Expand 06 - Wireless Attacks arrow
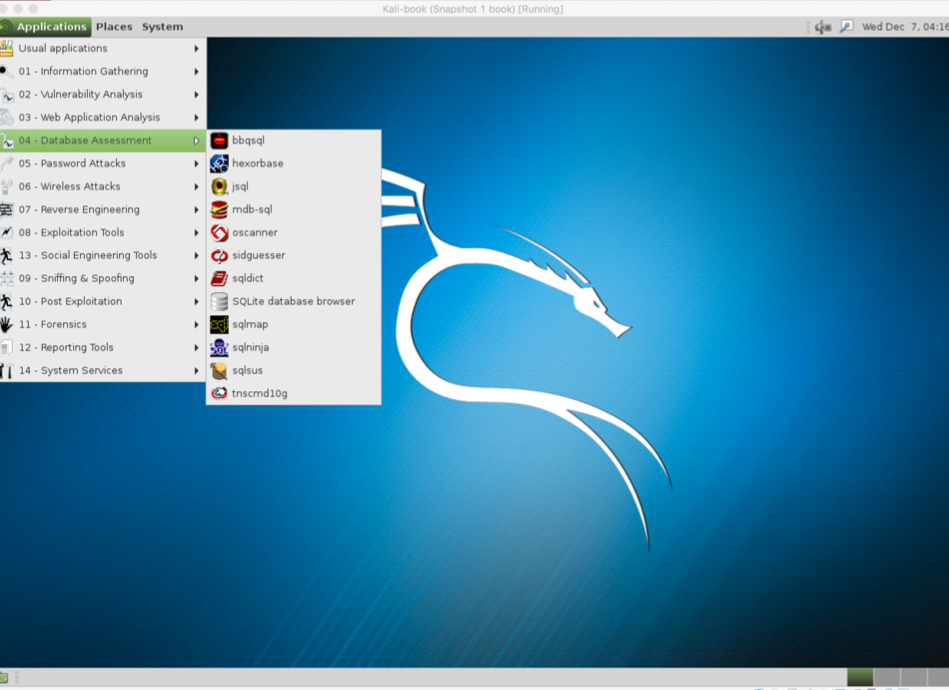 click(x=196, y=186)
